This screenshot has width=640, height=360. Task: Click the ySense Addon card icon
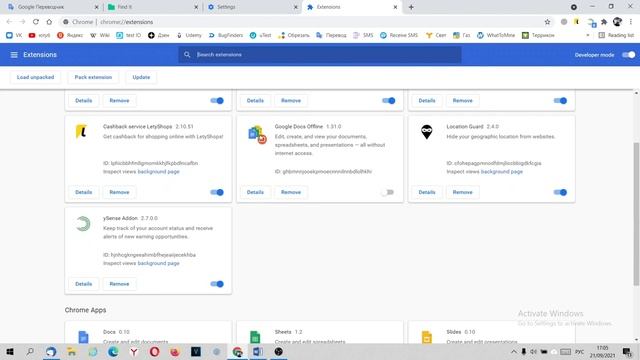pos(83,224)
